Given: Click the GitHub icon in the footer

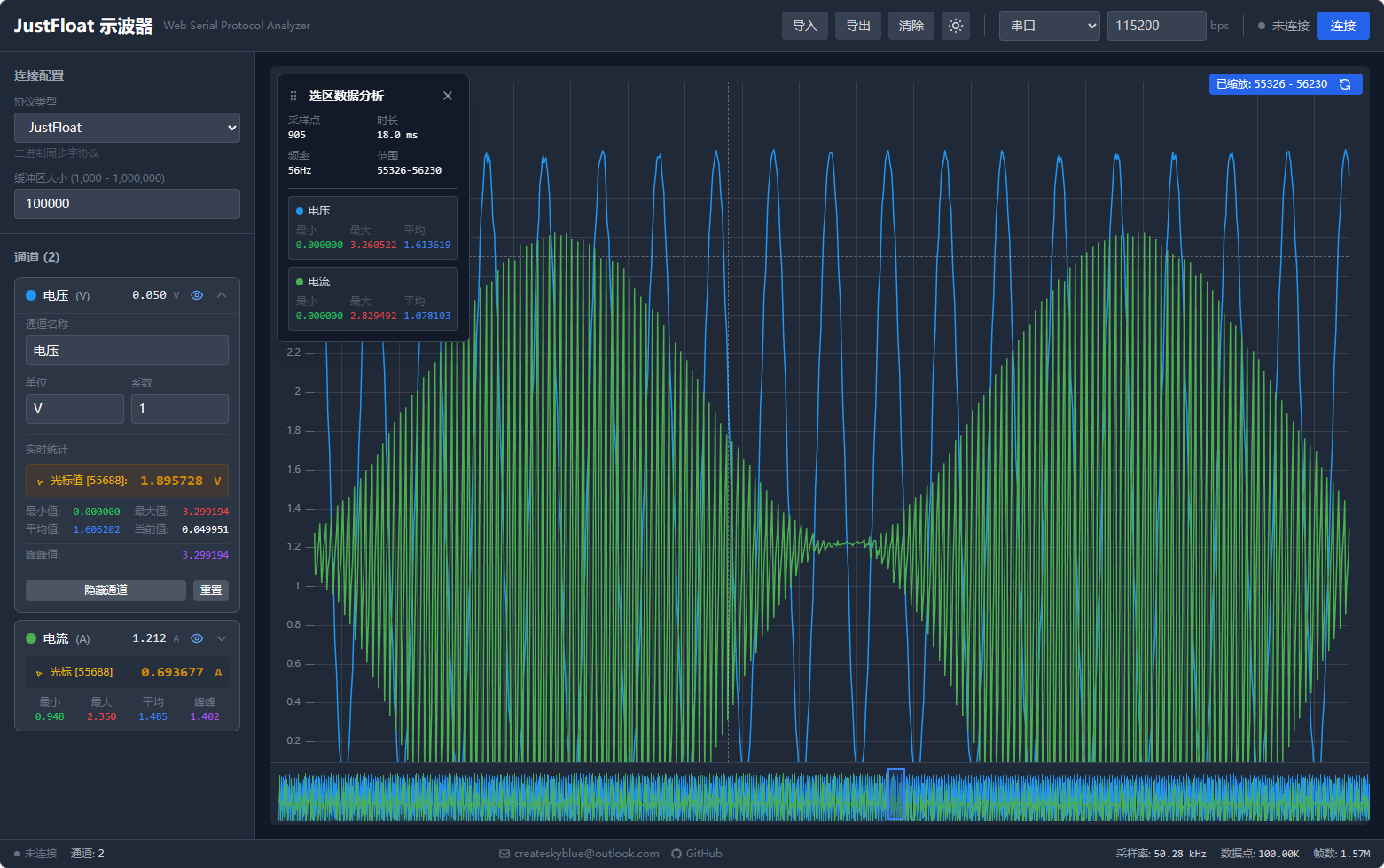Looking at the screenshot, I should (676, 854).
